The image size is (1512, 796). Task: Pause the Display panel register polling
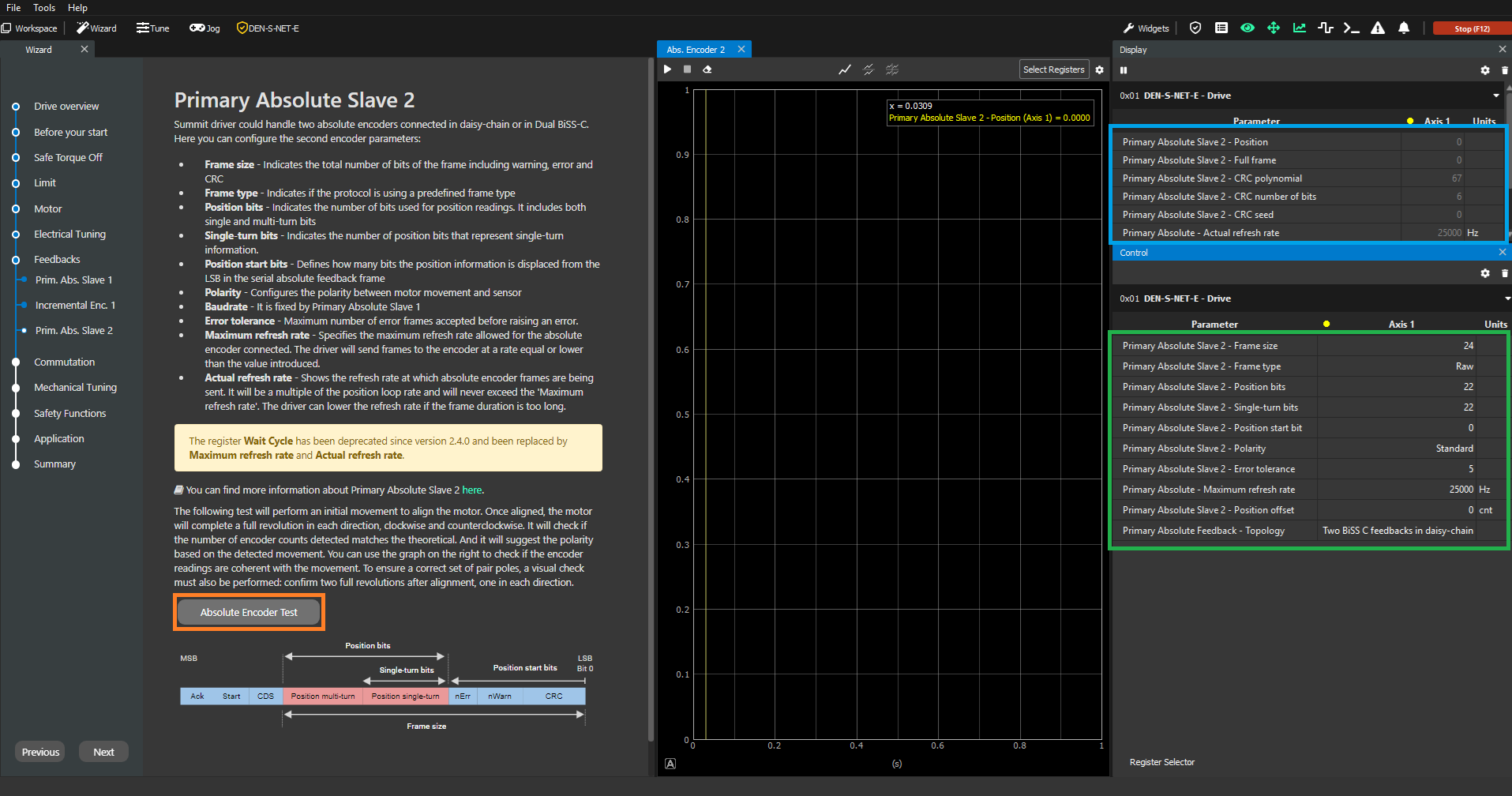pos(1124,70)
